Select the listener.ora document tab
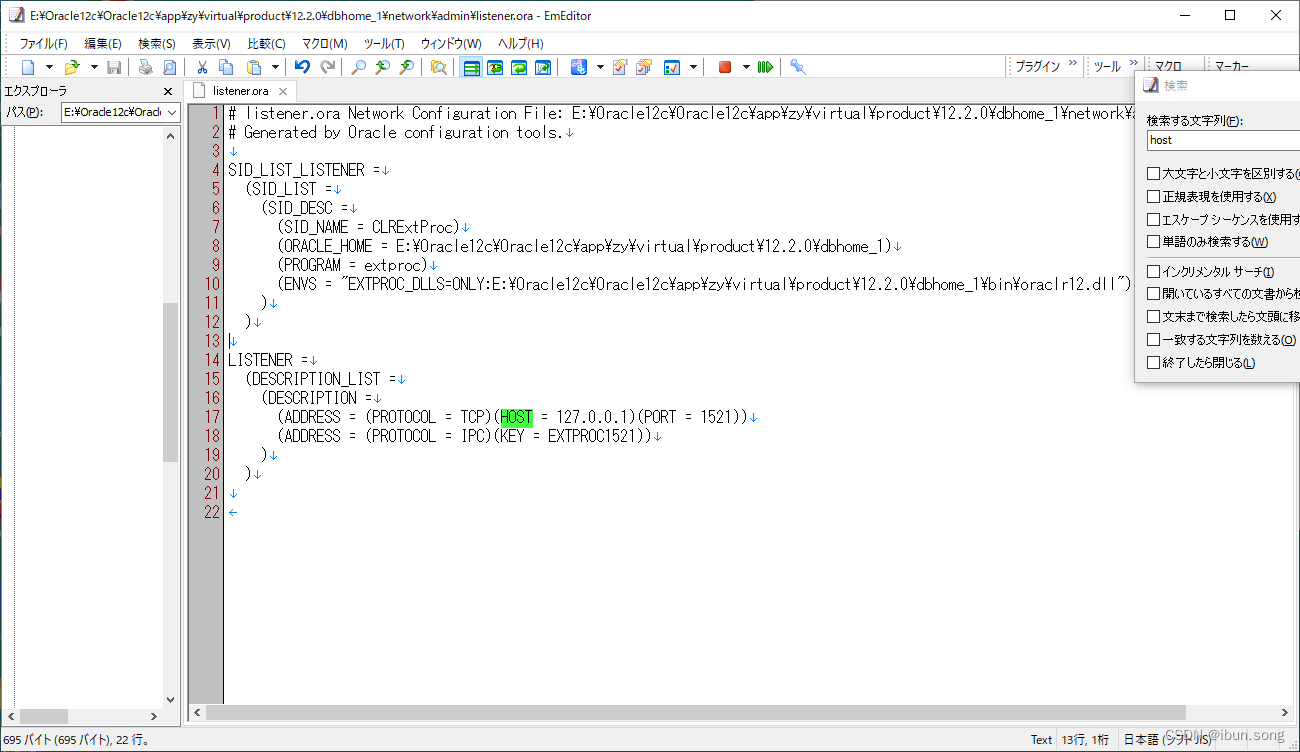The width and height of the screenshot is (1300, 752). coord(240,91)
